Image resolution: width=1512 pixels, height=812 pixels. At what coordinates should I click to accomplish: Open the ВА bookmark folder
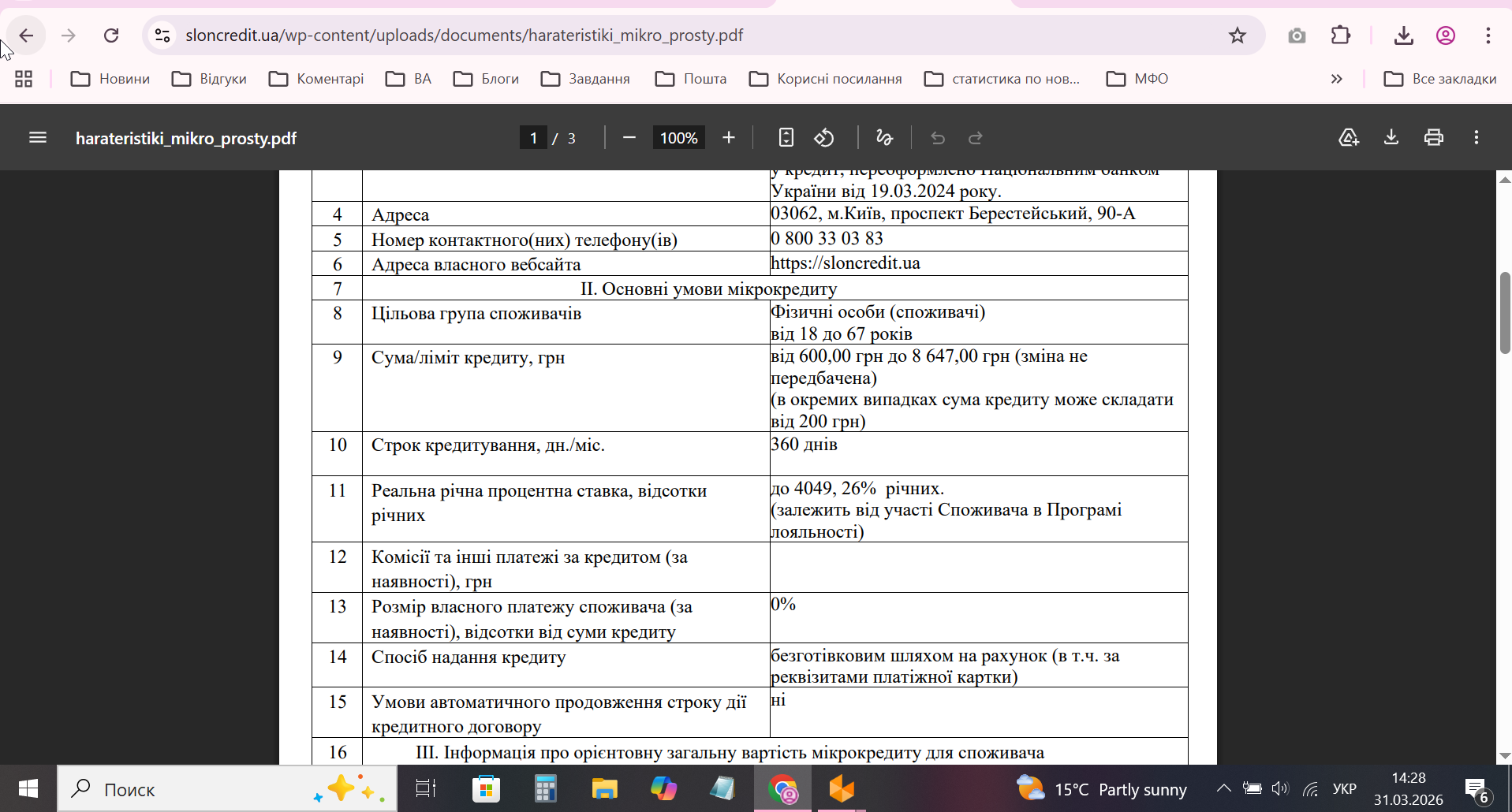point(409,79)
